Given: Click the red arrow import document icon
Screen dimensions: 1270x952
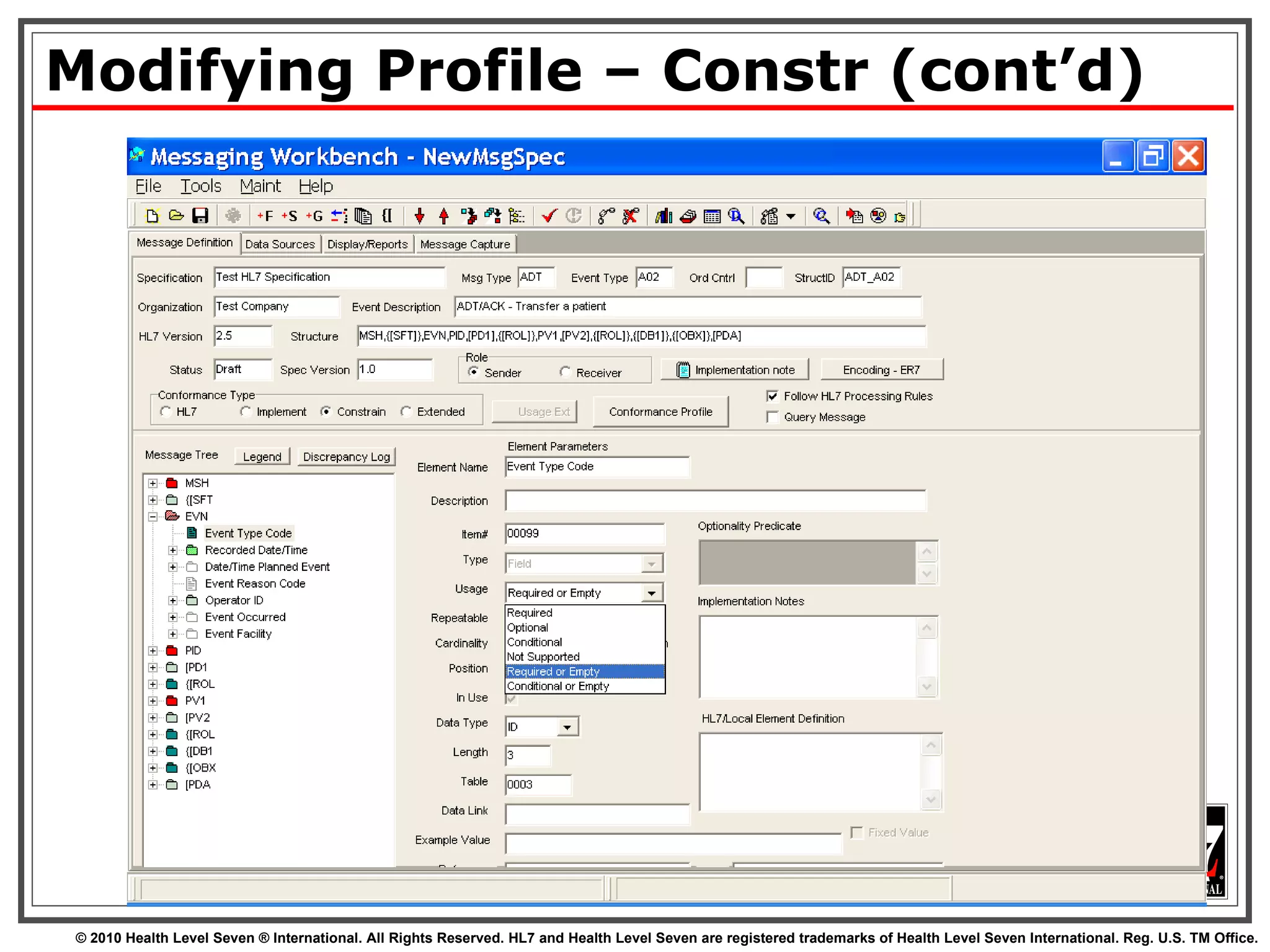Looking at the screenshot, I should [855, 216].
